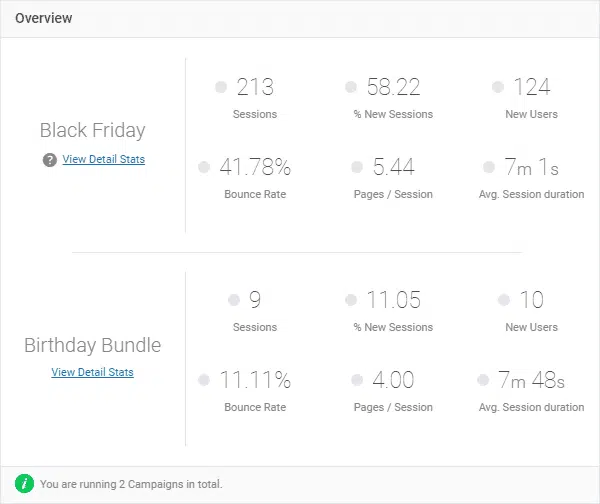Click the dot beside 124 New Users
Viewport: 600px width, 504px height.
click(498, 87)
